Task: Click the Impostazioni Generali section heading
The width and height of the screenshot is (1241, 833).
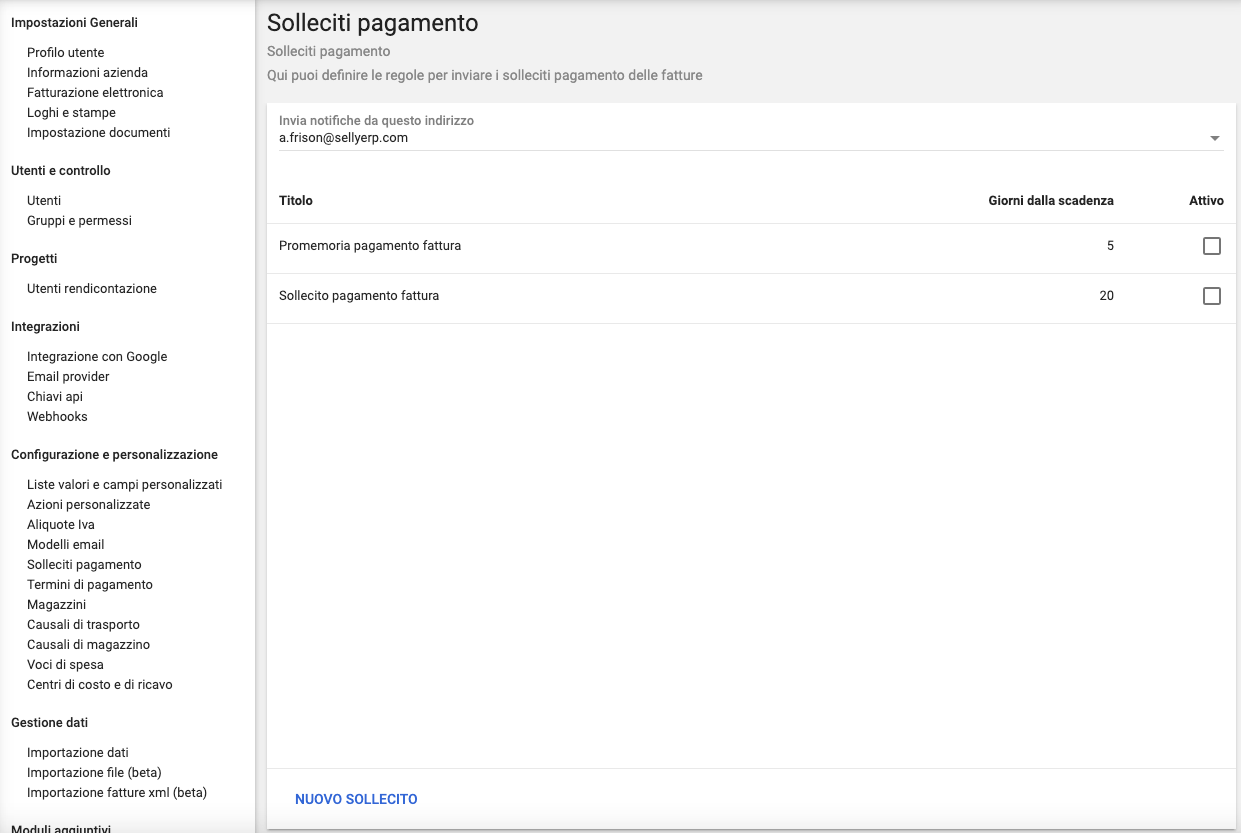Action: (74, 22)
